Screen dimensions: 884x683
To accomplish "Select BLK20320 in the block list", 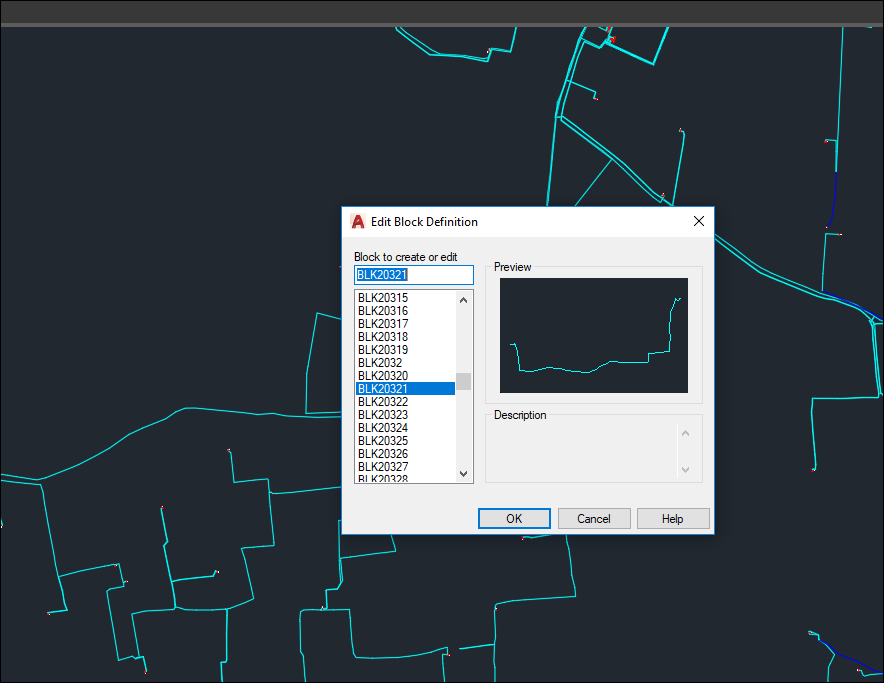I will pyautogui.click(x=405, y=376).
